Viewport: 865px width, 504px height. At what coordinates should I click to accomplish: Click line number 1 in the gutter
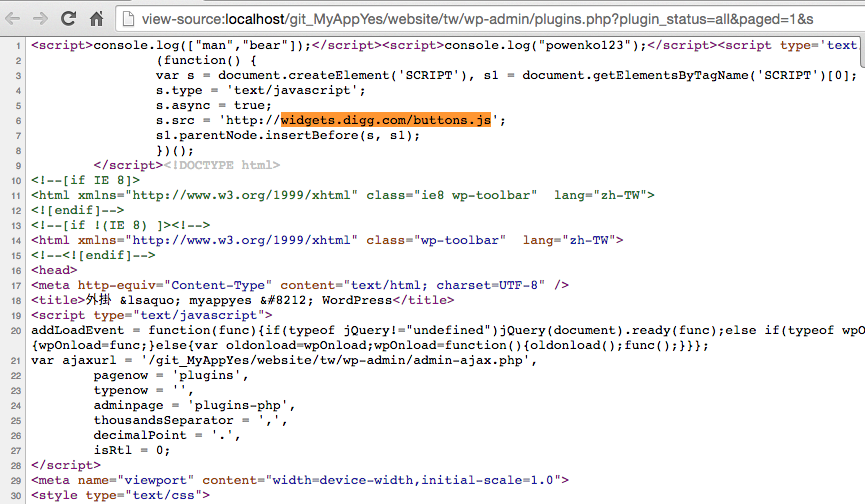[x=18, y=46]
